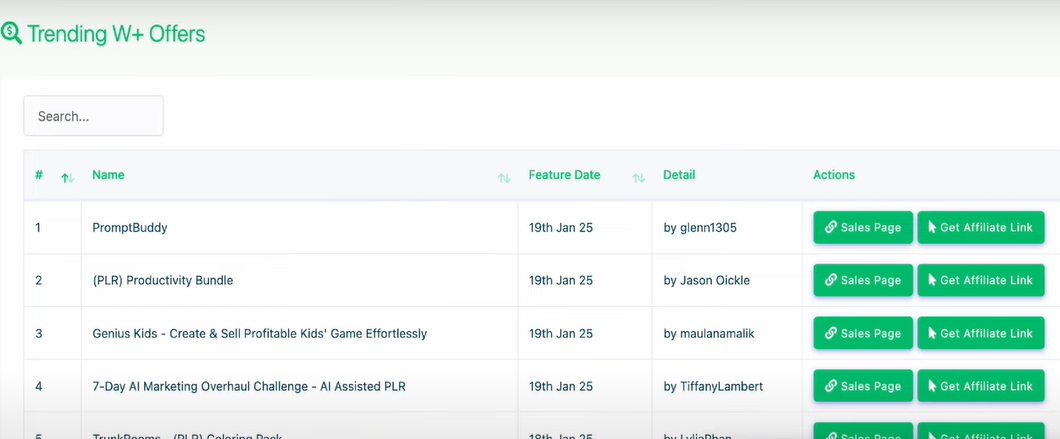Get Affiliate Link for 7-Day AI Marketing Challenge
This screenshot has height=439, width=1060.
(980, 386)
